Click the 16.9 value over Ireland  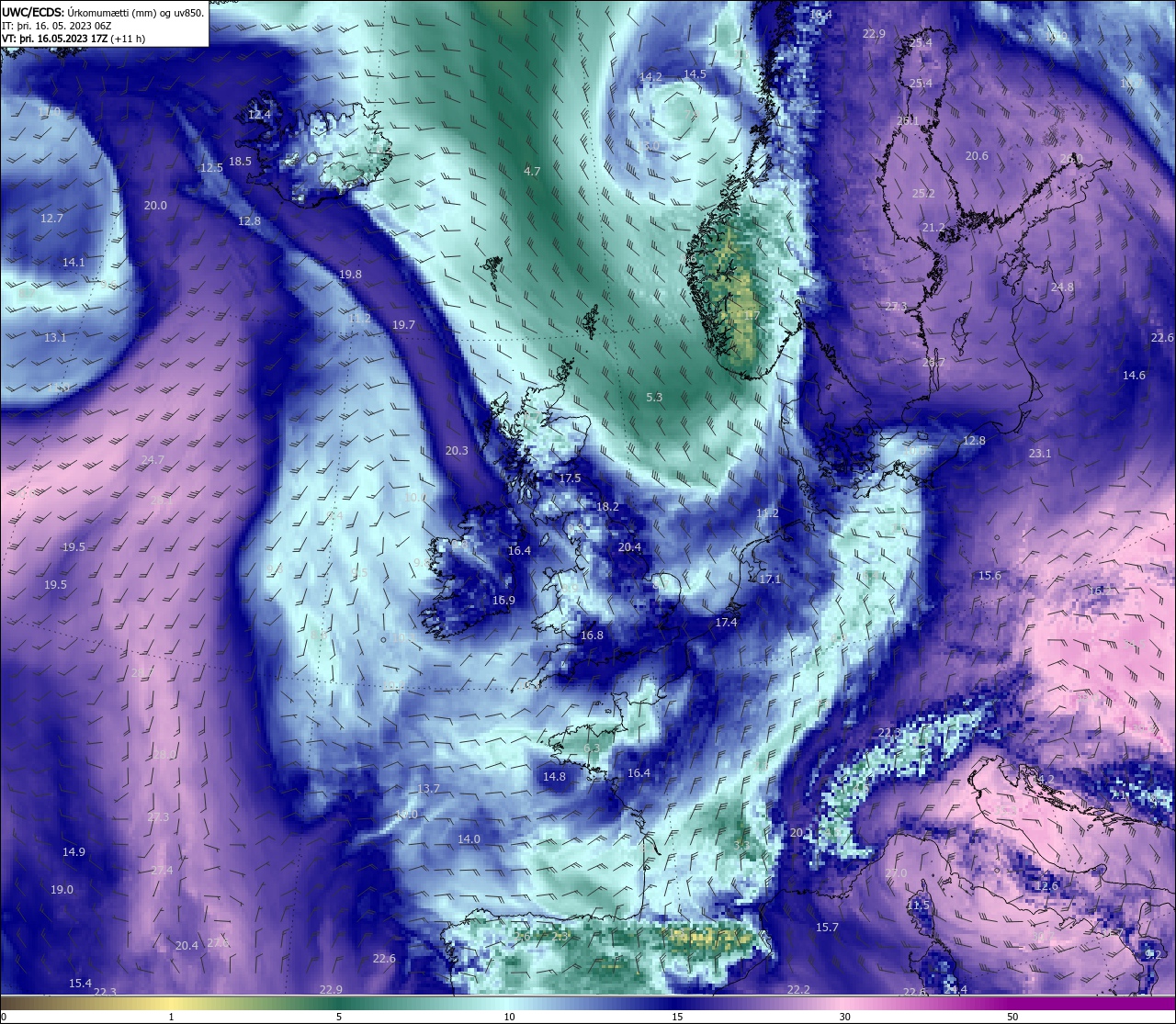(503, 601)
